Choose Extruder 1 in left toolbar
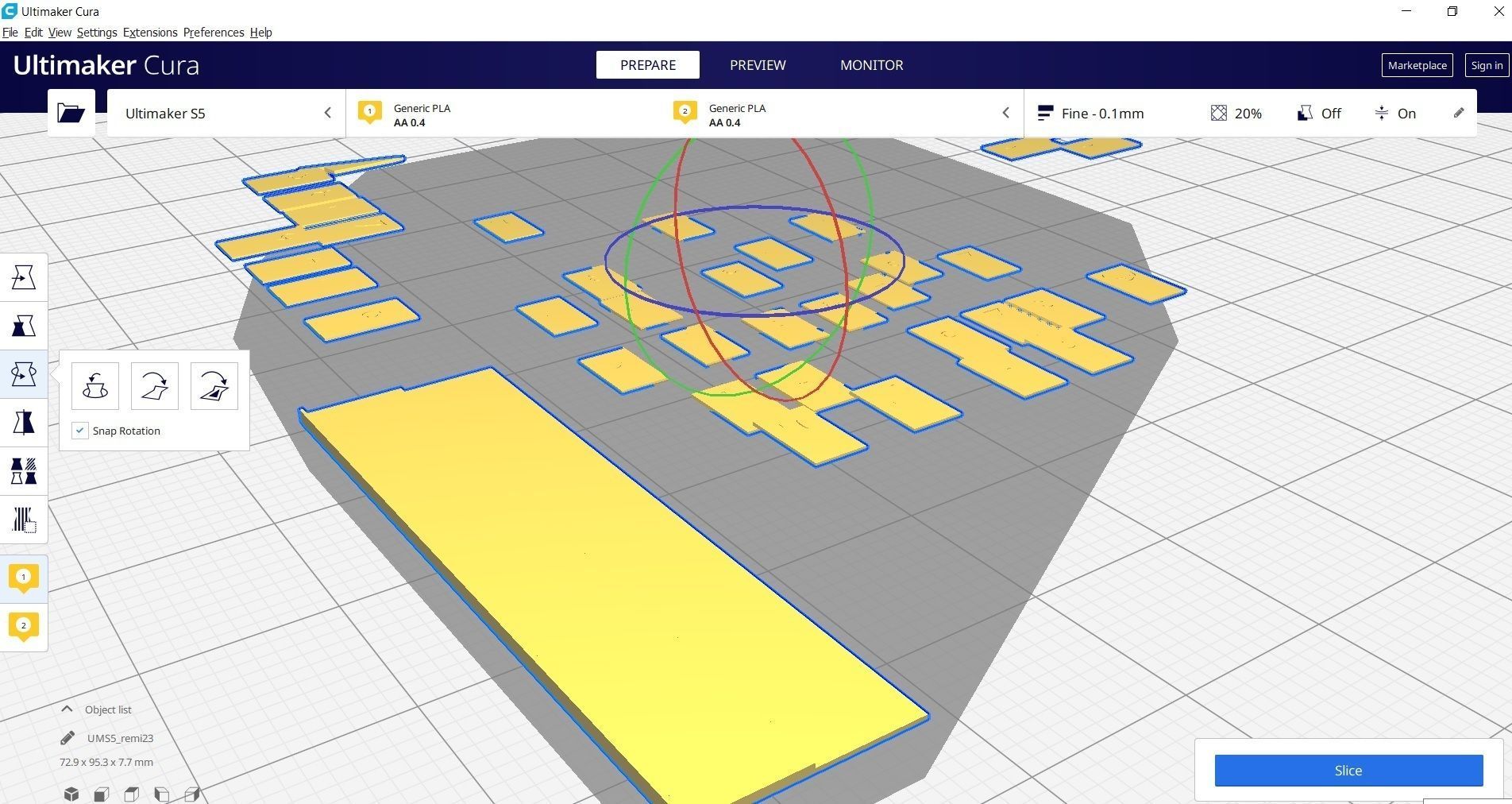The width and height of the screenshot is (1512, 804). click(x=24, y=578)
